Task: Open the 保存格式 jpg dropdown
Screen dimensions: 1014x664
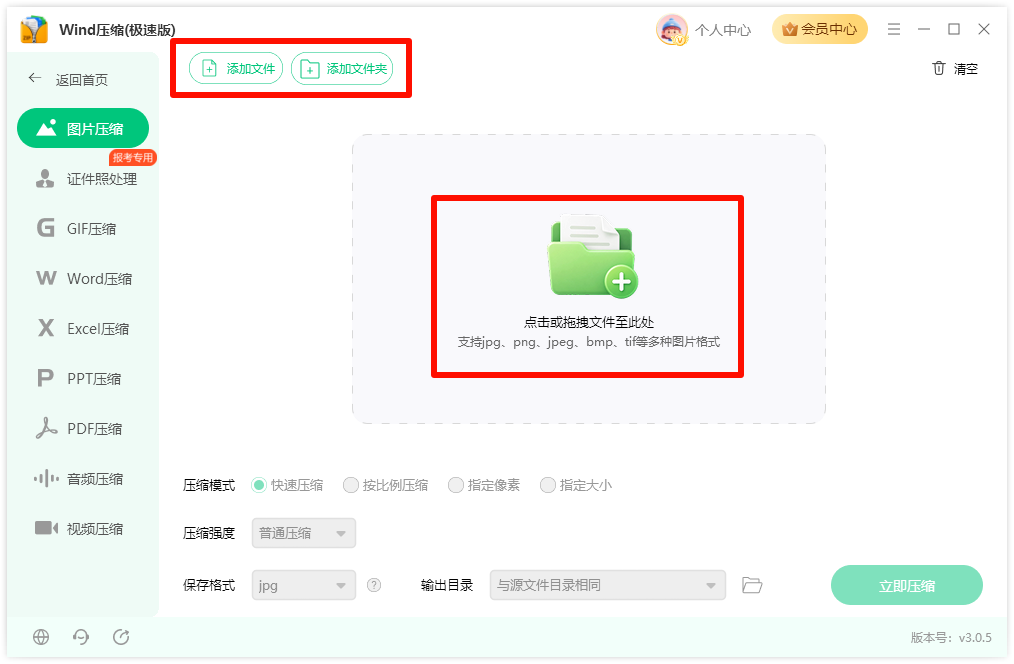Action: click(303, 585)
